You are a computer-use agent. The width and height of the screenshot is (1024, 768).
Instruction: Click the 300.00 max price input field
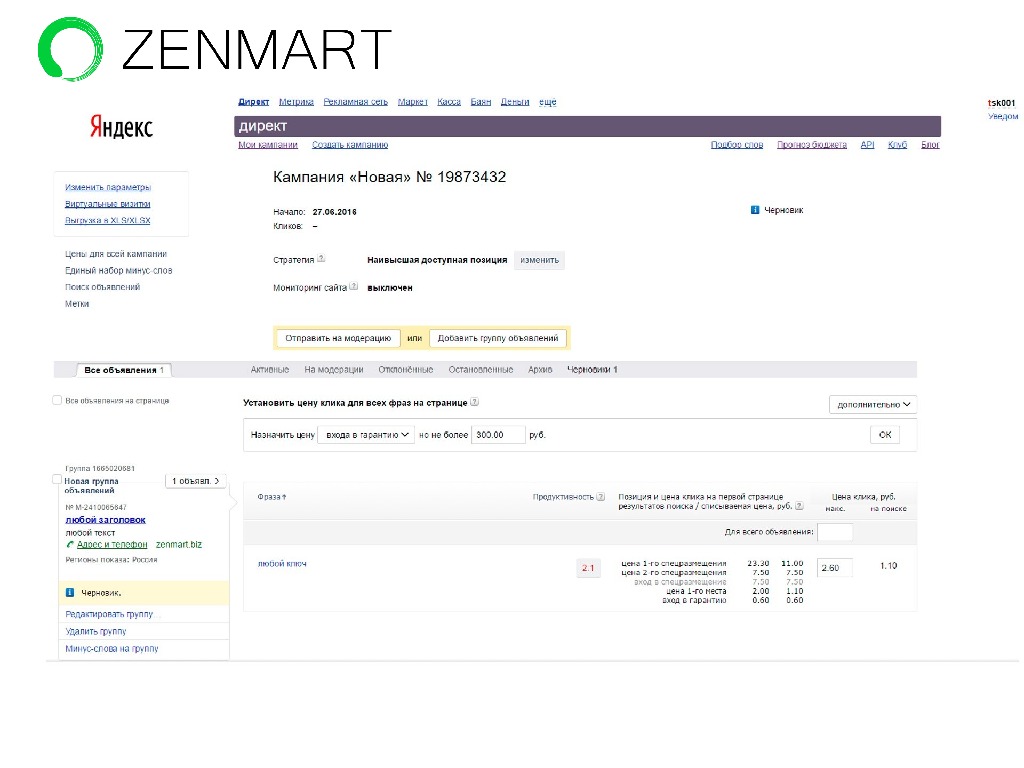498,435
